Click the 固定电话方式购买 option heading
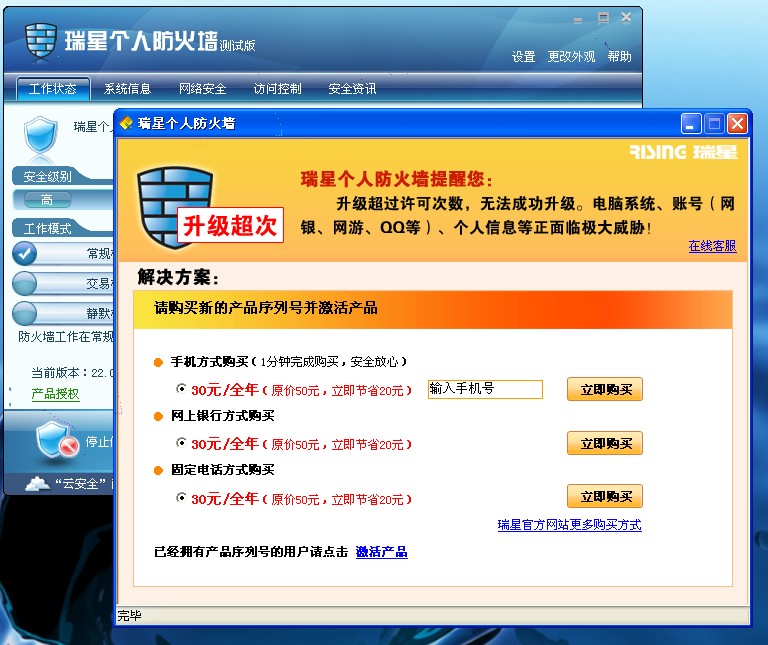 pyautogui.click(x=222, y=470)
